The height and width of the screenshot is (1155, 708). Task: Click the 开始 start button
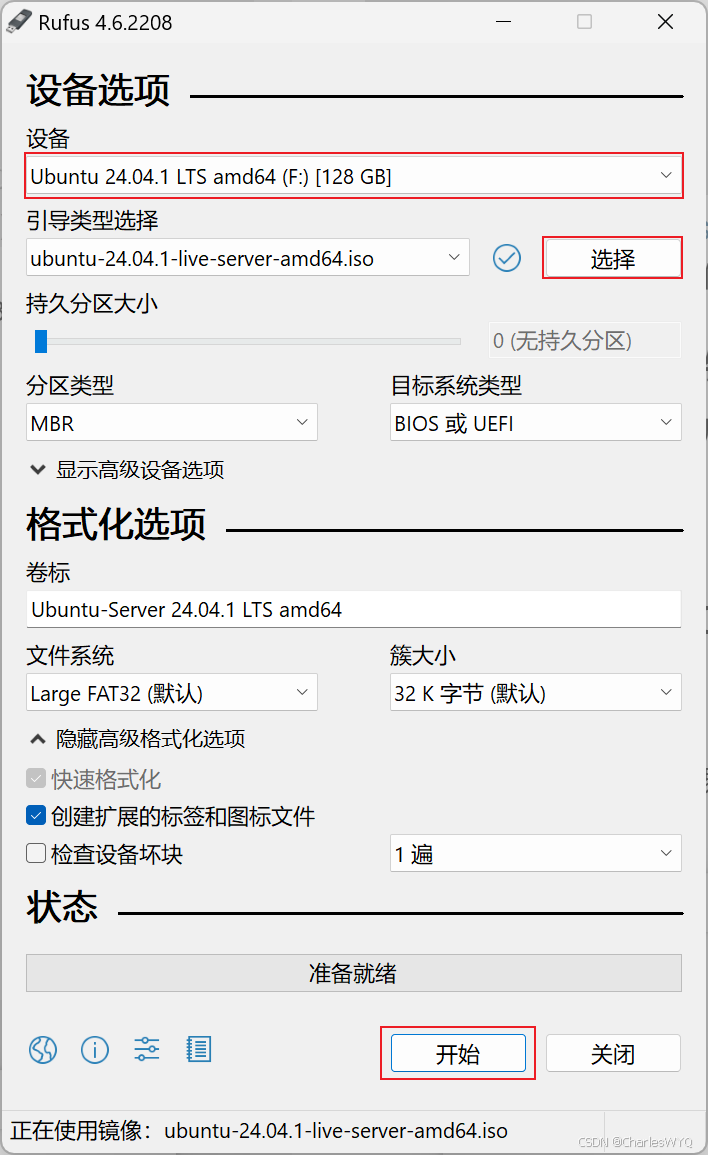458,1053
